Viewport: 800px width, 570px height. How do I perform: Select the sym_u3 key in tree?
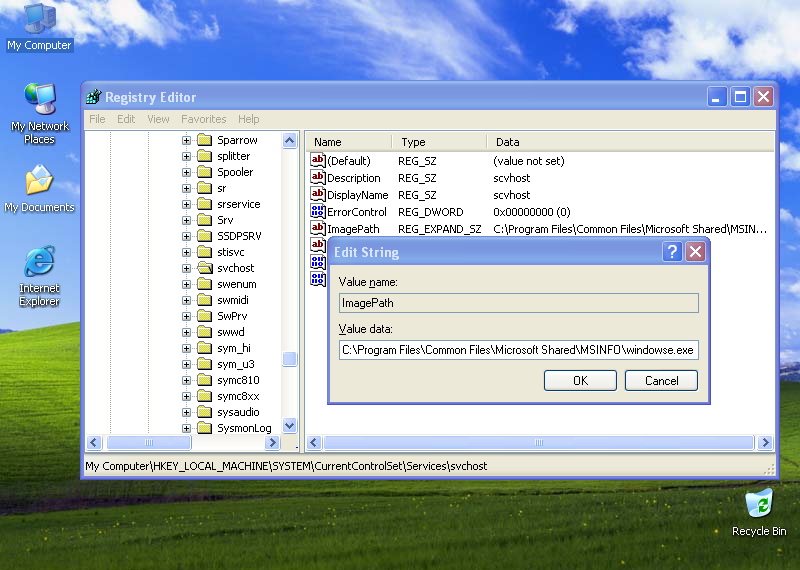pos(236,364)
